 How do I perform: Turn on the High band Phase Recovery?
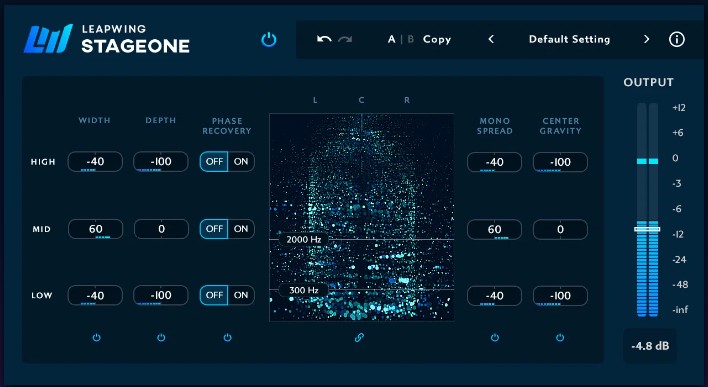(241, 162)
